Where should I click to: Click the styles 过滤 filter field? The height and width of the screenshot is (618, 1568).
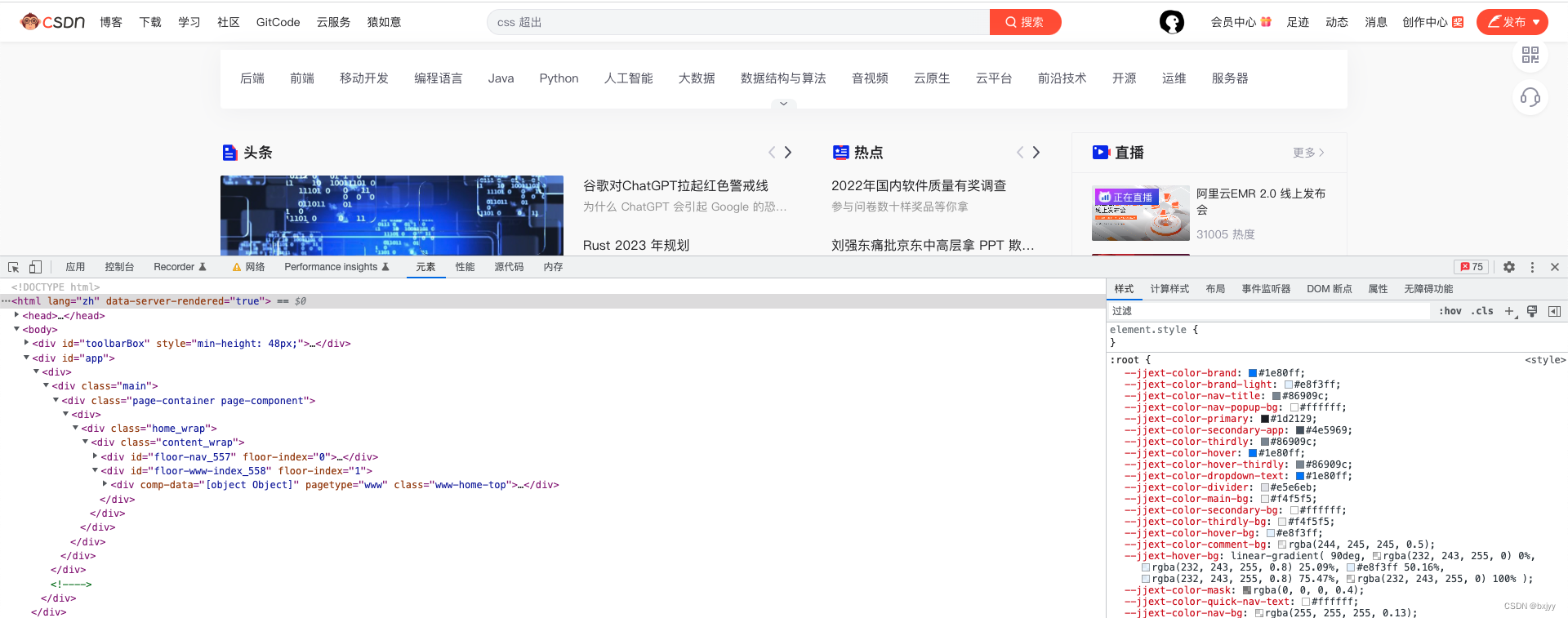pos(1269,311)
